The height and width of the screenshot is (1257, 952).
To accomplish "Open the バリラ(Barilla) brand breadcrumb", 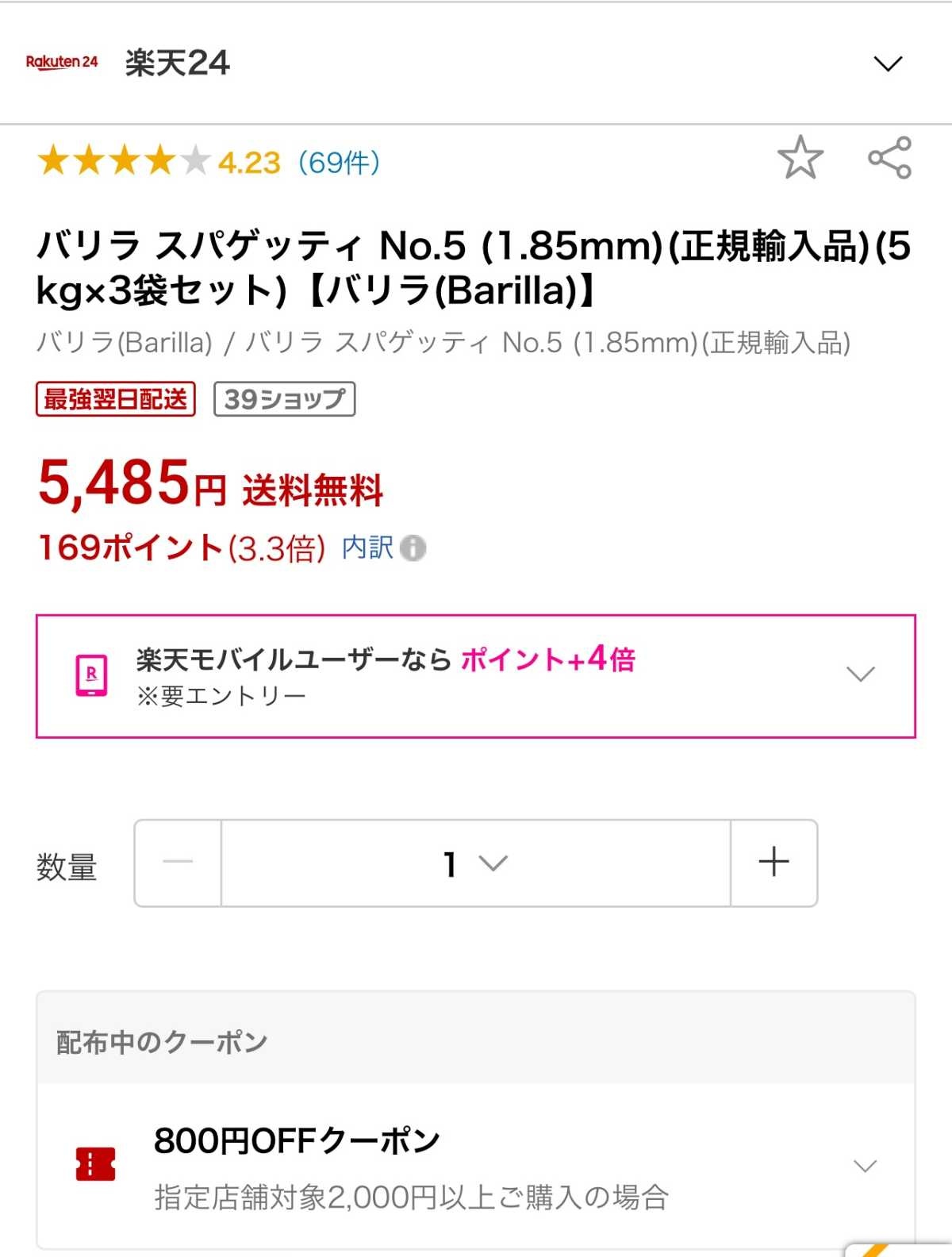I will pos(125,343).
